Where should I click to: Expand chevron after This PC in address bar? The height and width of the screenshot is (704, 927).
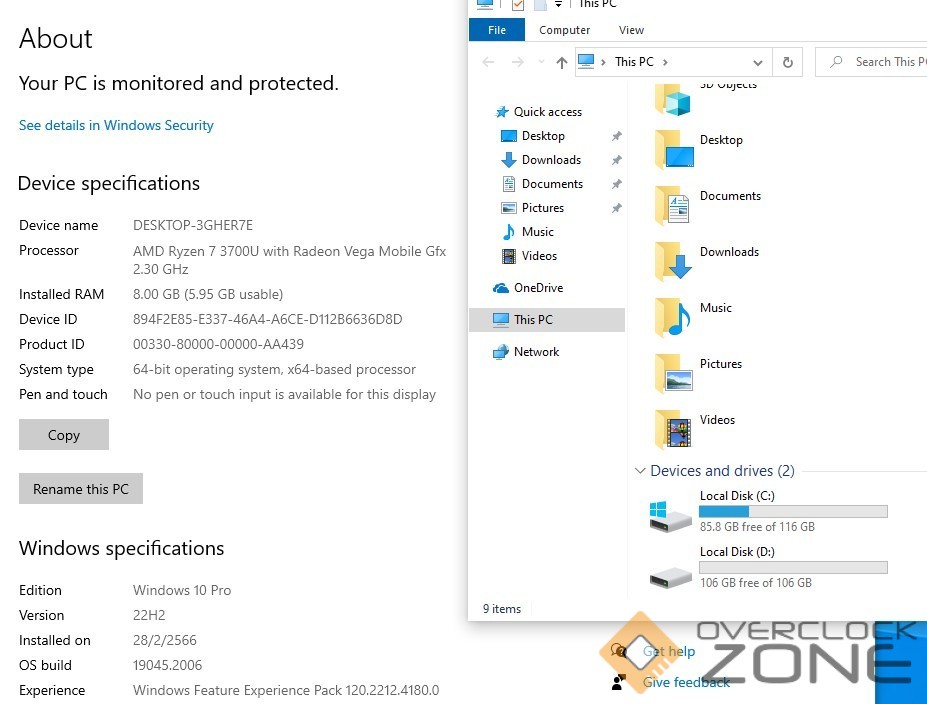point(665,62)
